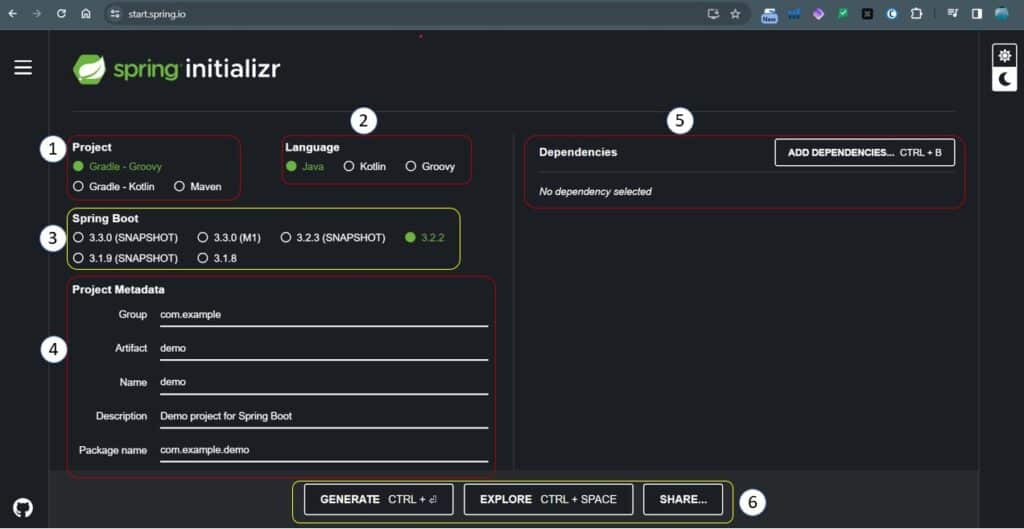Open the browser side panel icon
Viewport: 1024px width, 529px height.
pyautogui.click(x=977, y=14)
